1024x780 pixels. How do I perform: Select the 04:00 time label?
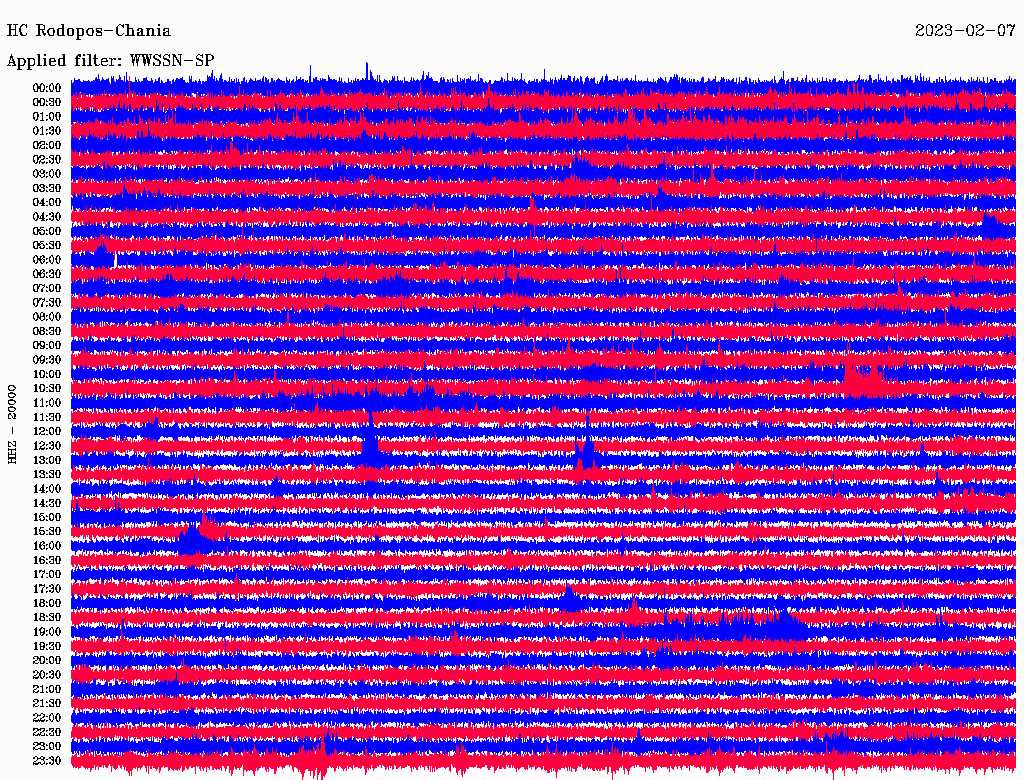47,203
